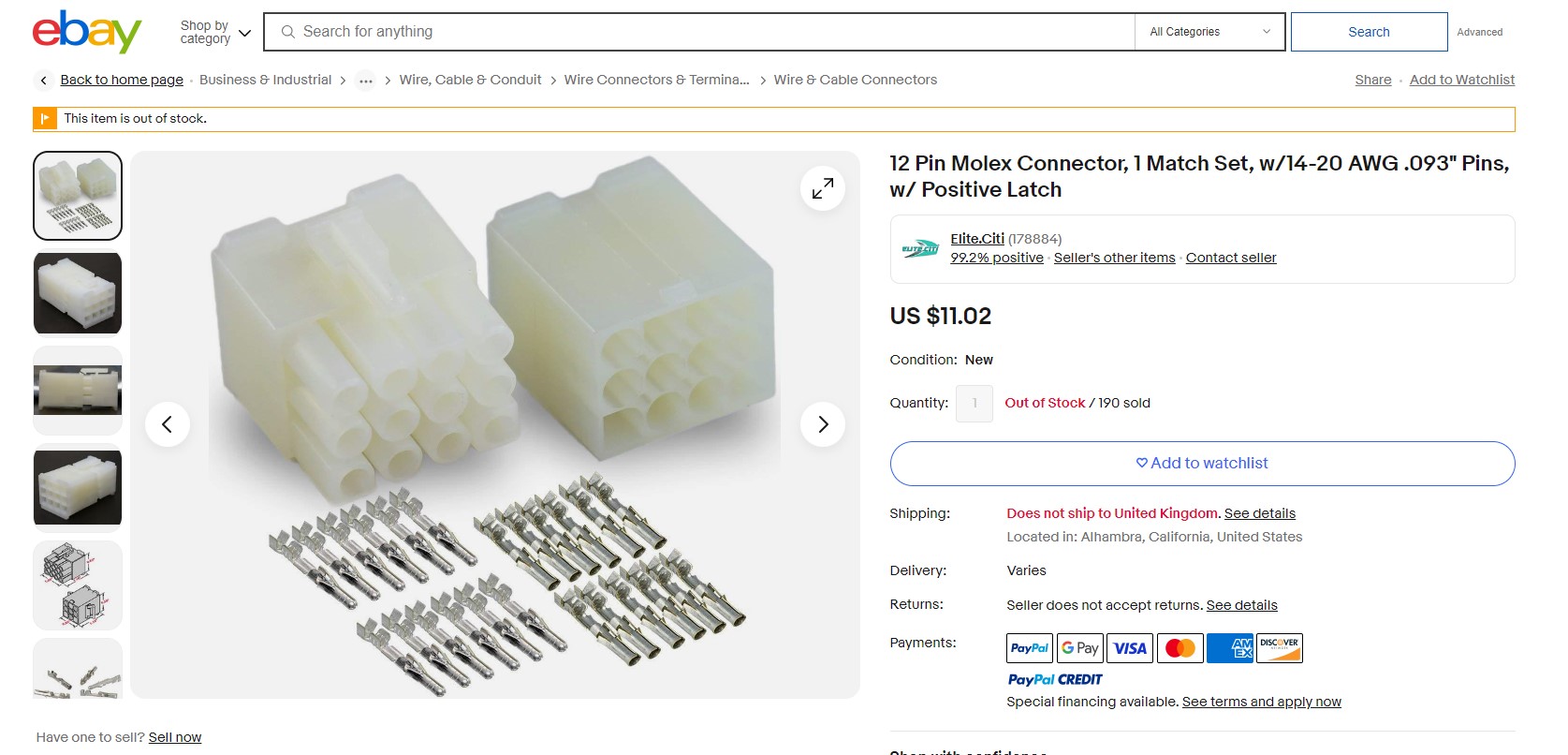This screenshot has height=755, width=1568.
Task: Open the Shop by category dropdown
Action: [x=215, y=32]
